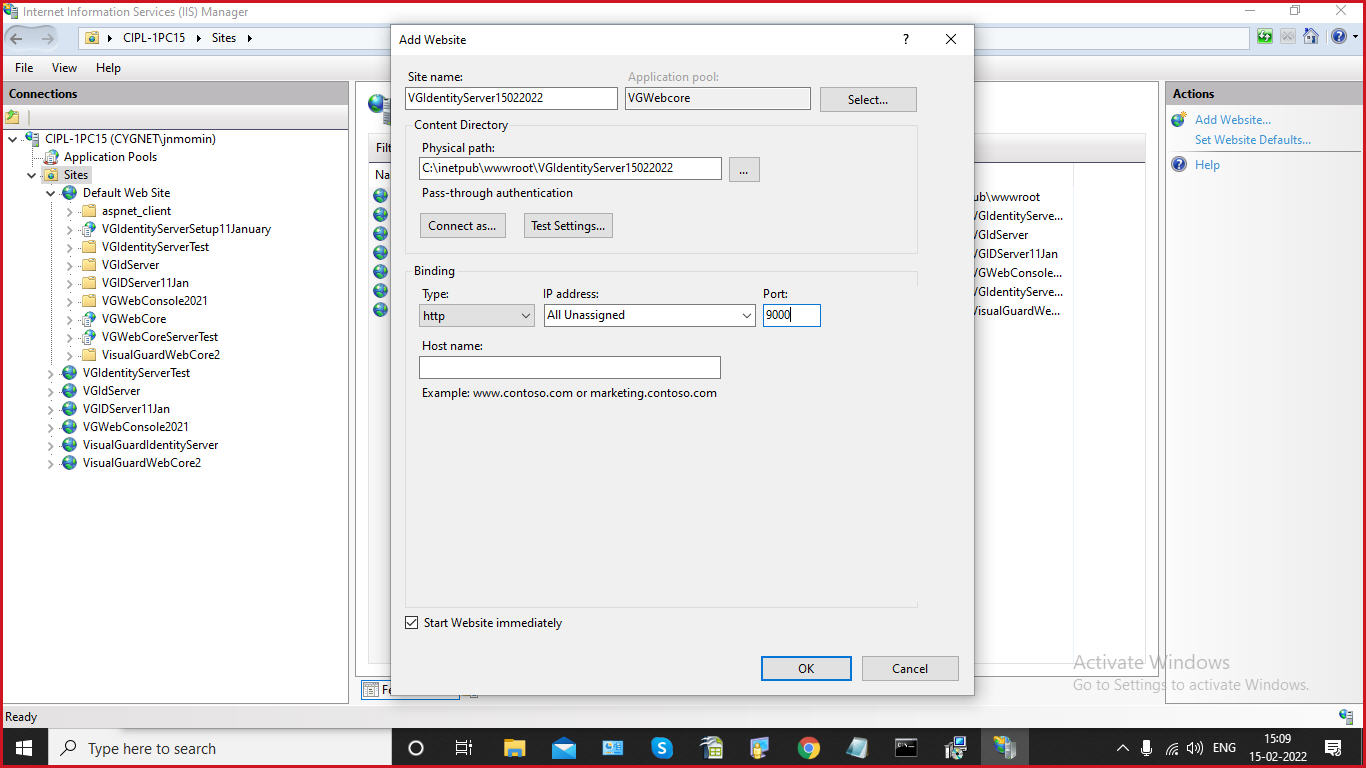Open help with the blue question mark icon
1366x768 pixels.
click(1337, 36)
